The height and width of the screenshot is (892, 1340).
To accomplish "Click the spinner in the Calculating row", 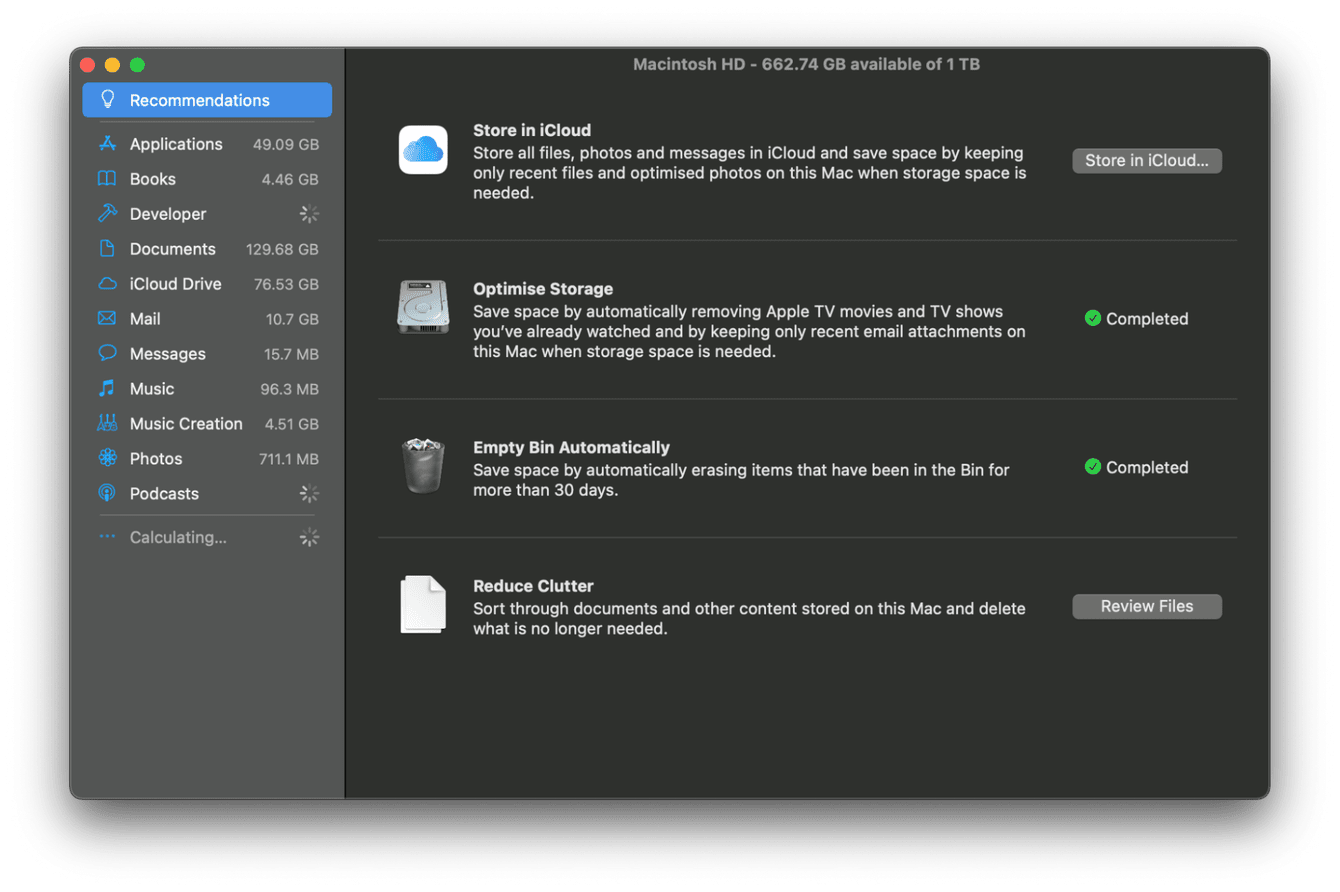I will 310,538.
